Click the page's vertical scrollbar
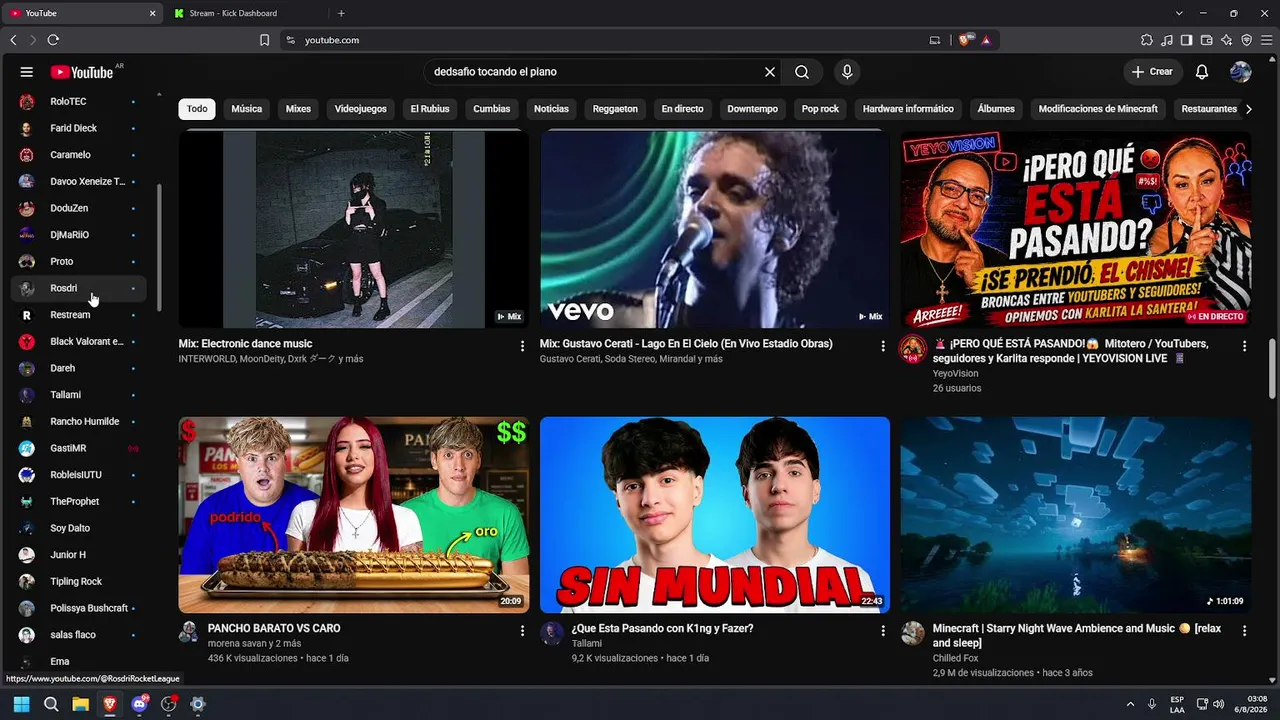The image size is (1280, 720). (1272, 370)
